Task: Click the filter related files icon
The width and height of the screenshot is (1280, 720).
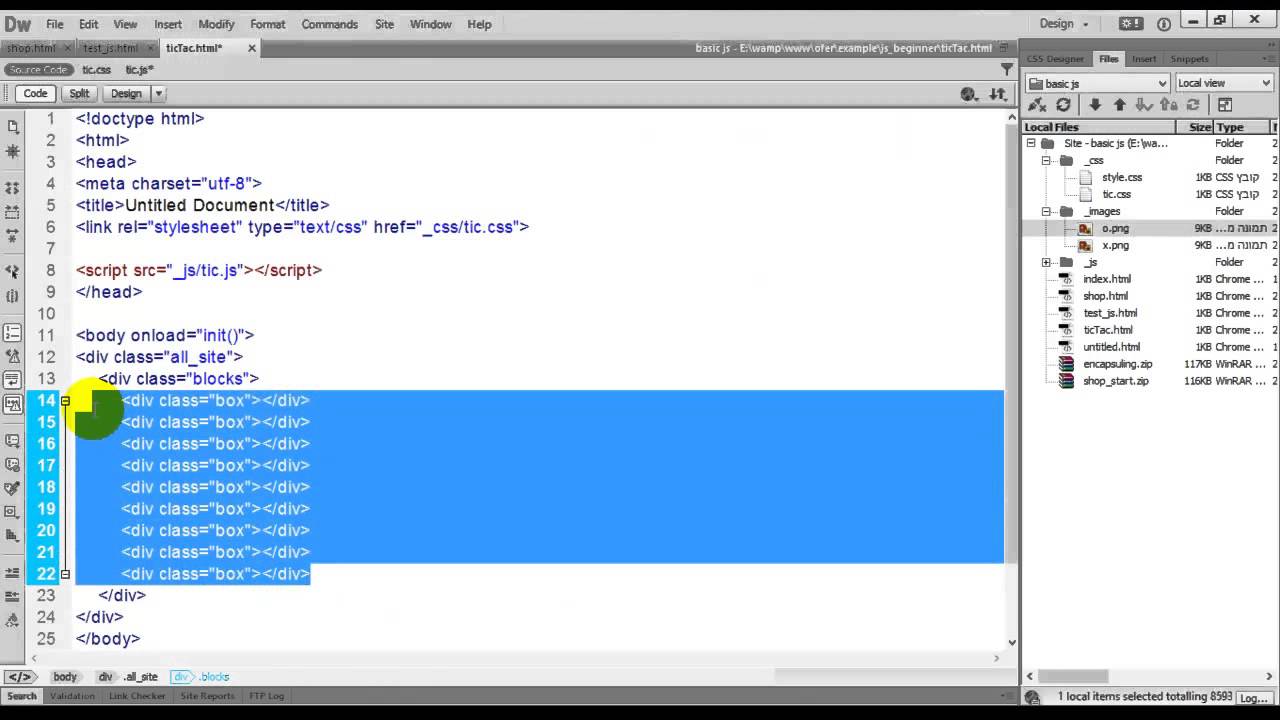Action: pos(1007,69)
